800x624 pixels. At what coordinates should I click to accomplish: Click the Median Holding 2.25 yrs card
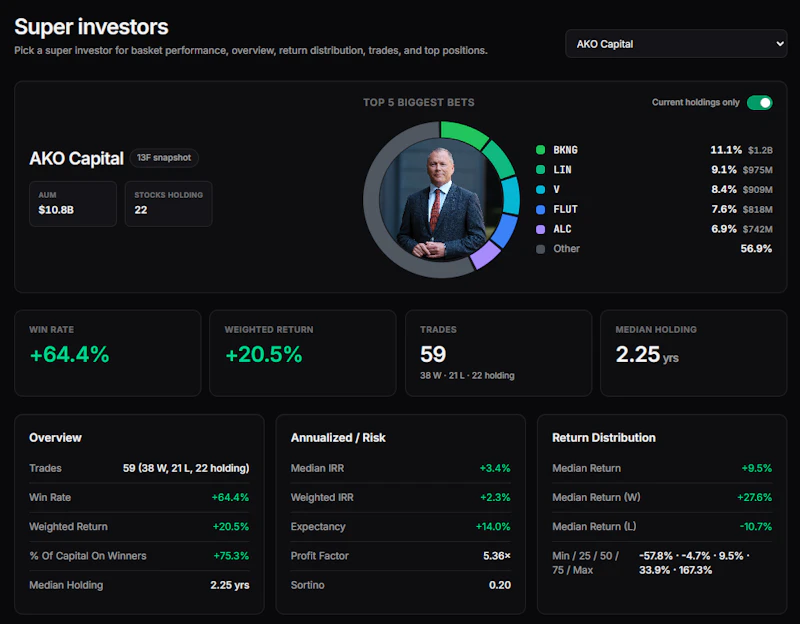coord(693,353)
